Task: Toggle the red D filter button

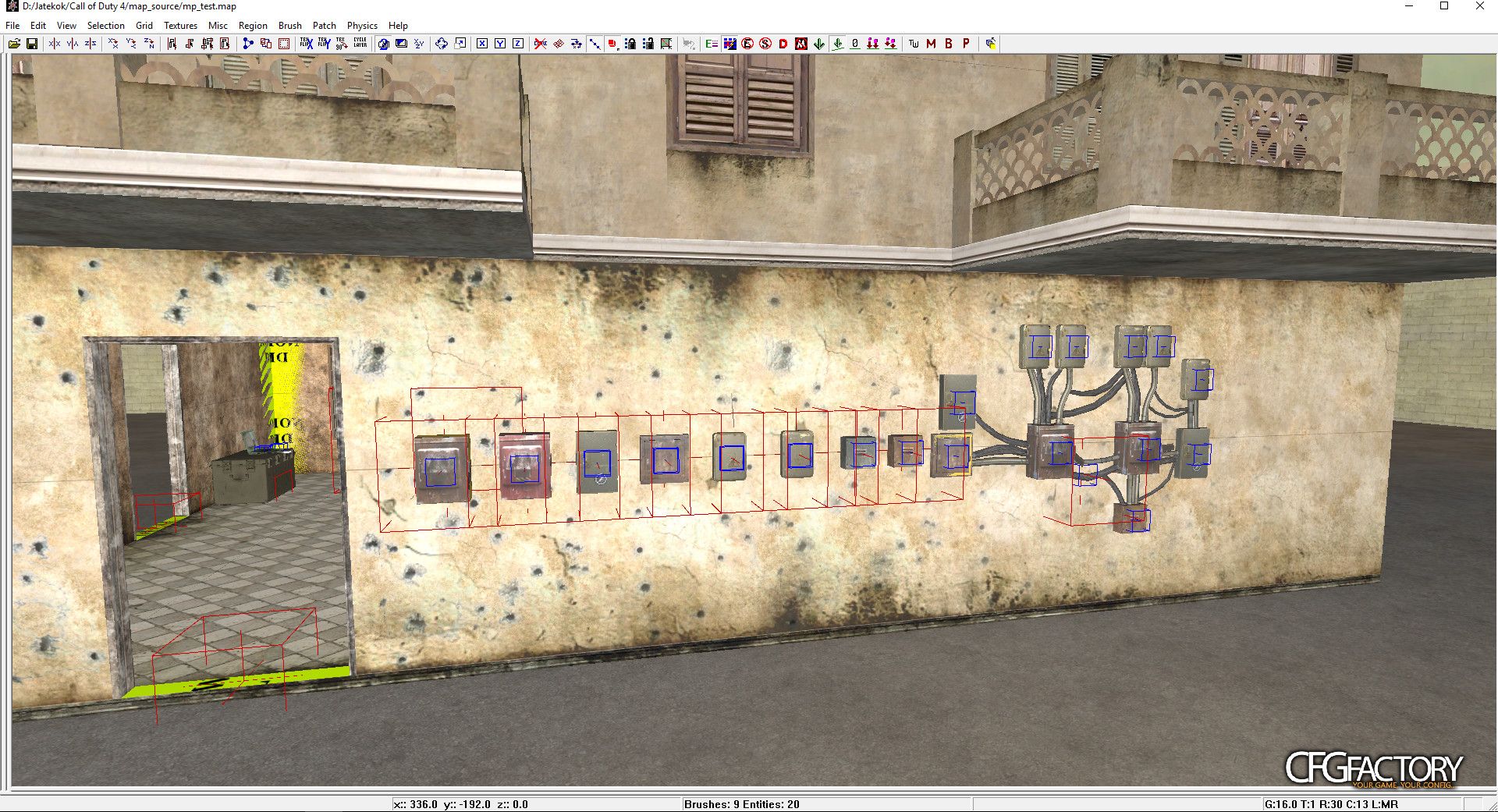Action: point(783,44)
